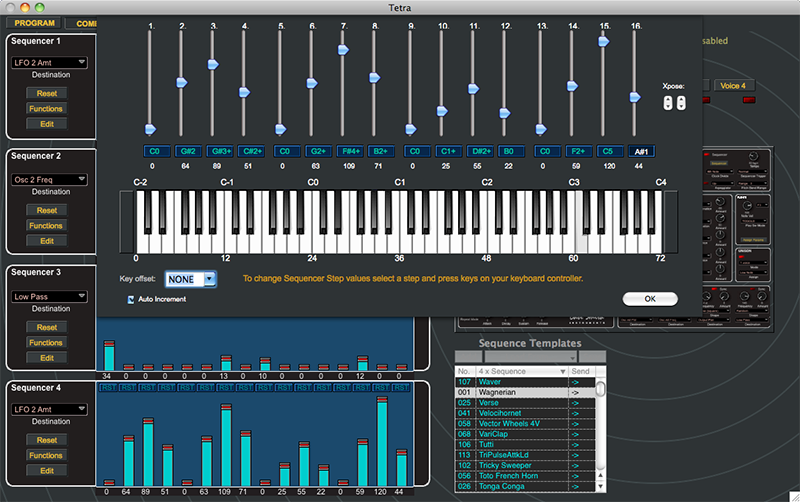Screen dimensions: 800x502
Task: Open Sequencer 1 destination LFO 2 Amt dropdown
Action: [48, 62]
